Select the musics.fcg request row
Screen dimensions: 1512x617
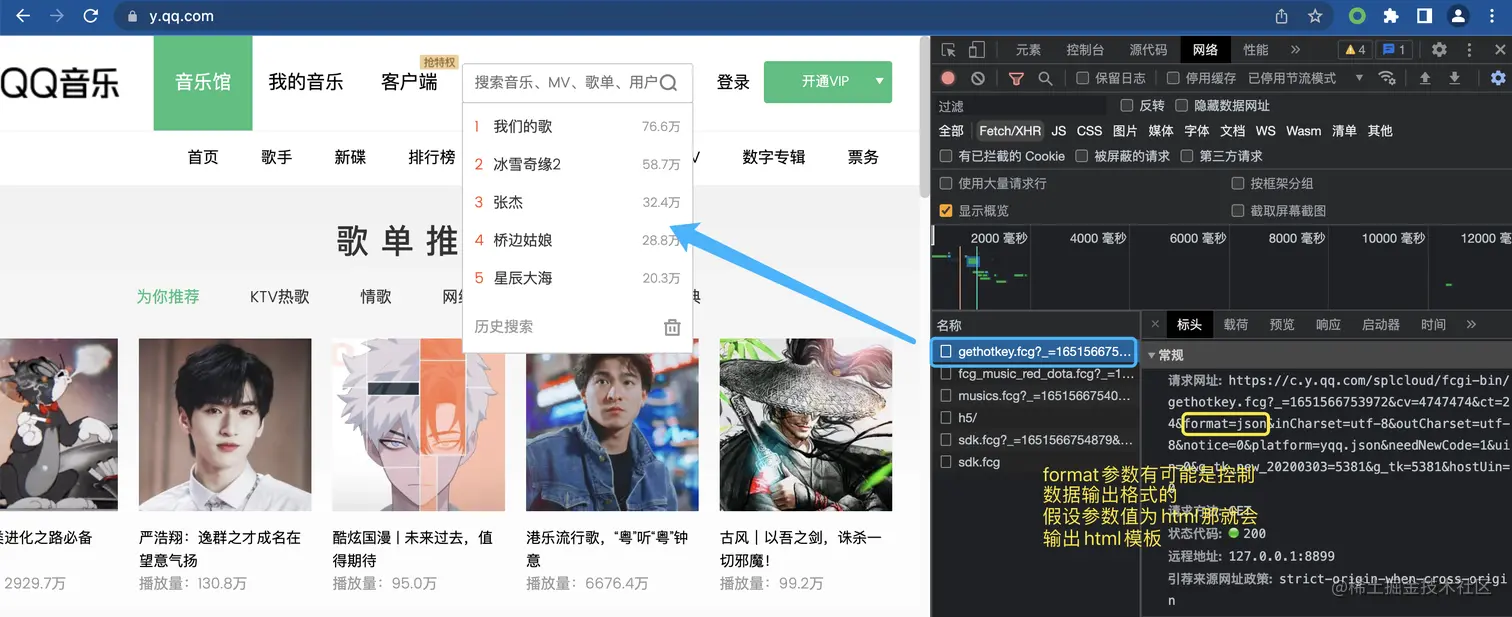click(x=1036, y=396)
